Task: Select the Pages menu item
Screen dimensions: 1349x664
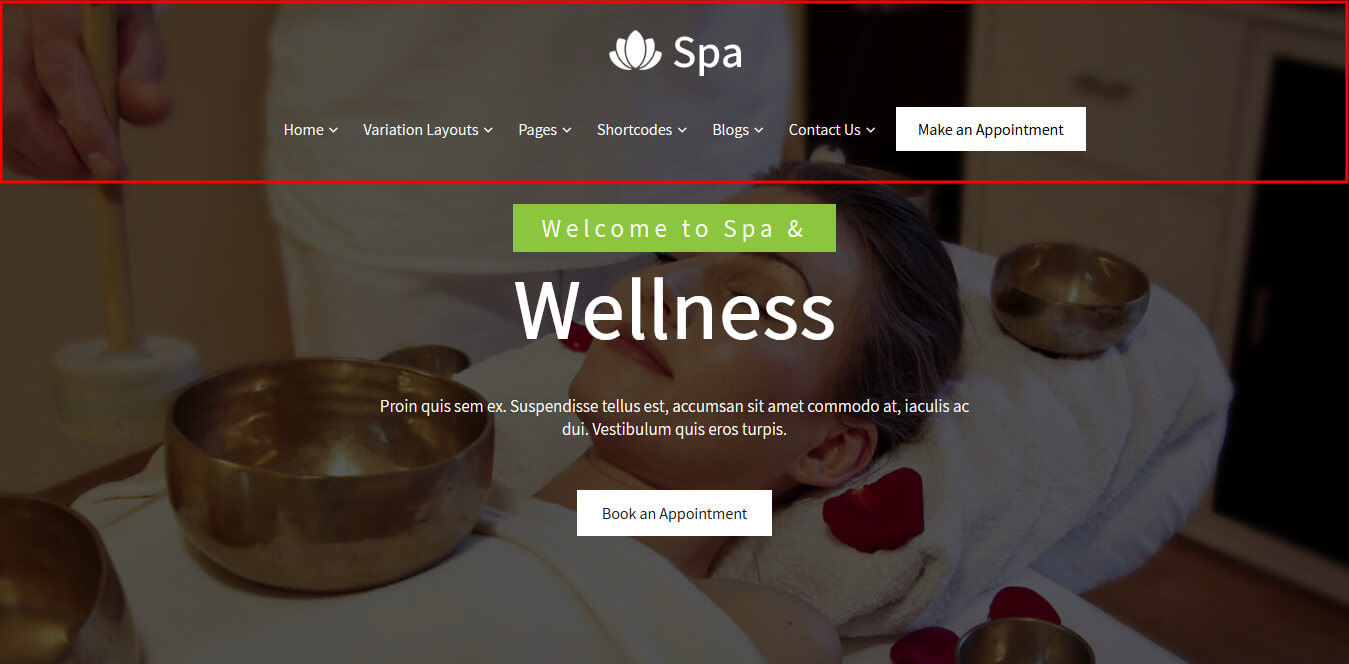Action: (x=537, y=130)
